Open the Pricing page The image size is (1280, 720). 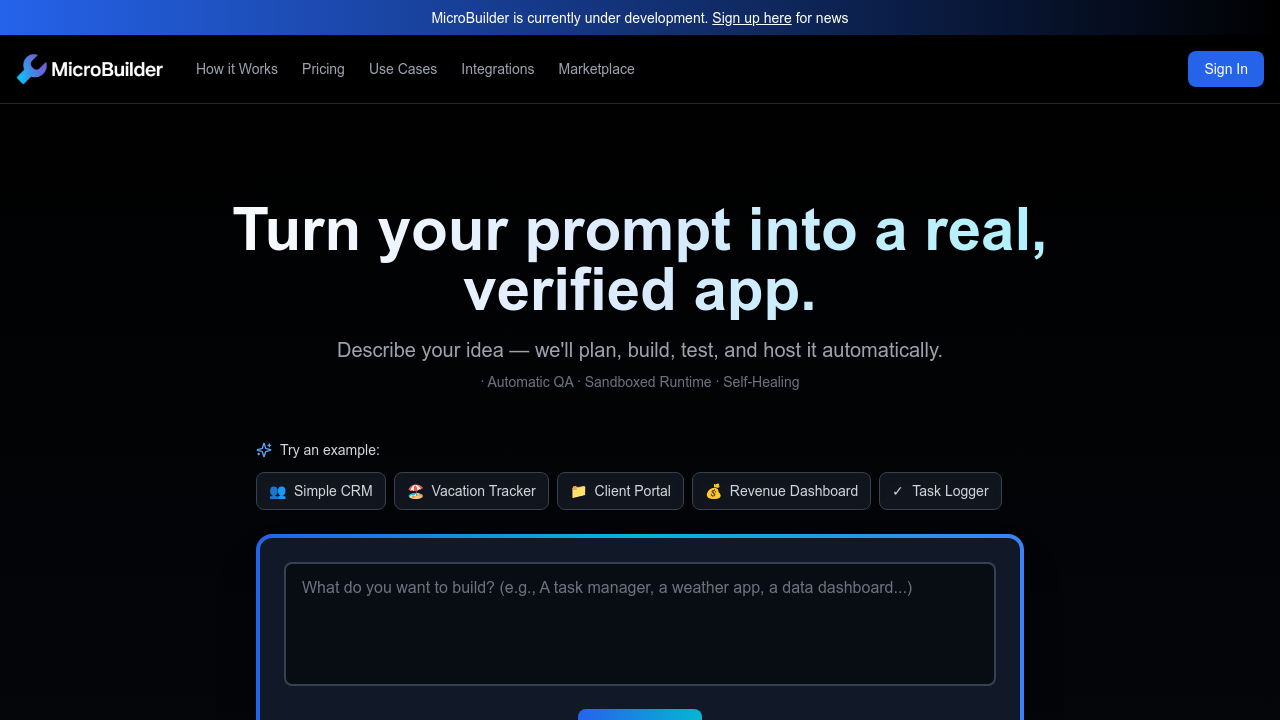[x=323, y=69]
